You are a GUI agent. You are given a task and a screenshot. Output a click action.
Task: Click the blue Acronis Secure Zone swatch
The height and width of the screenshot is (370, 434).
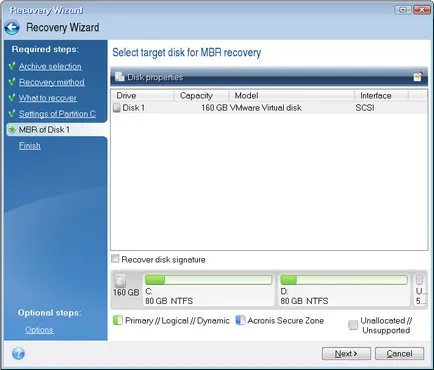(x=240, y=320)
